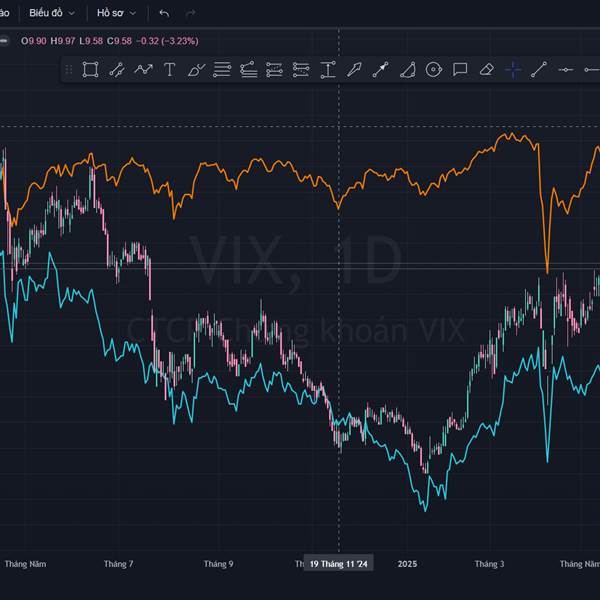600x600 pixels.
Task: Redo the last undone action
Action: point(191,13)
